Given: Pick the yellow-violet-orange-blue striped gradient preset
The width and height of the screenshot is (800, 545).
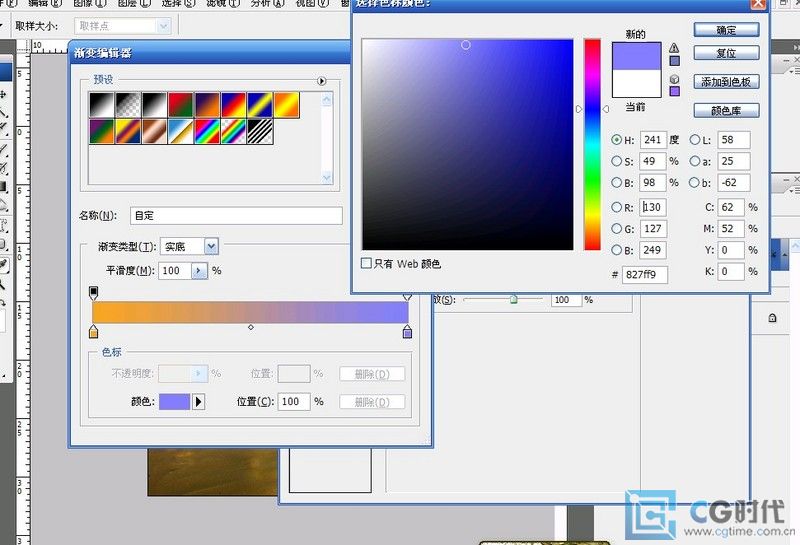Looking at the screenshot, I should coord(128,132).
